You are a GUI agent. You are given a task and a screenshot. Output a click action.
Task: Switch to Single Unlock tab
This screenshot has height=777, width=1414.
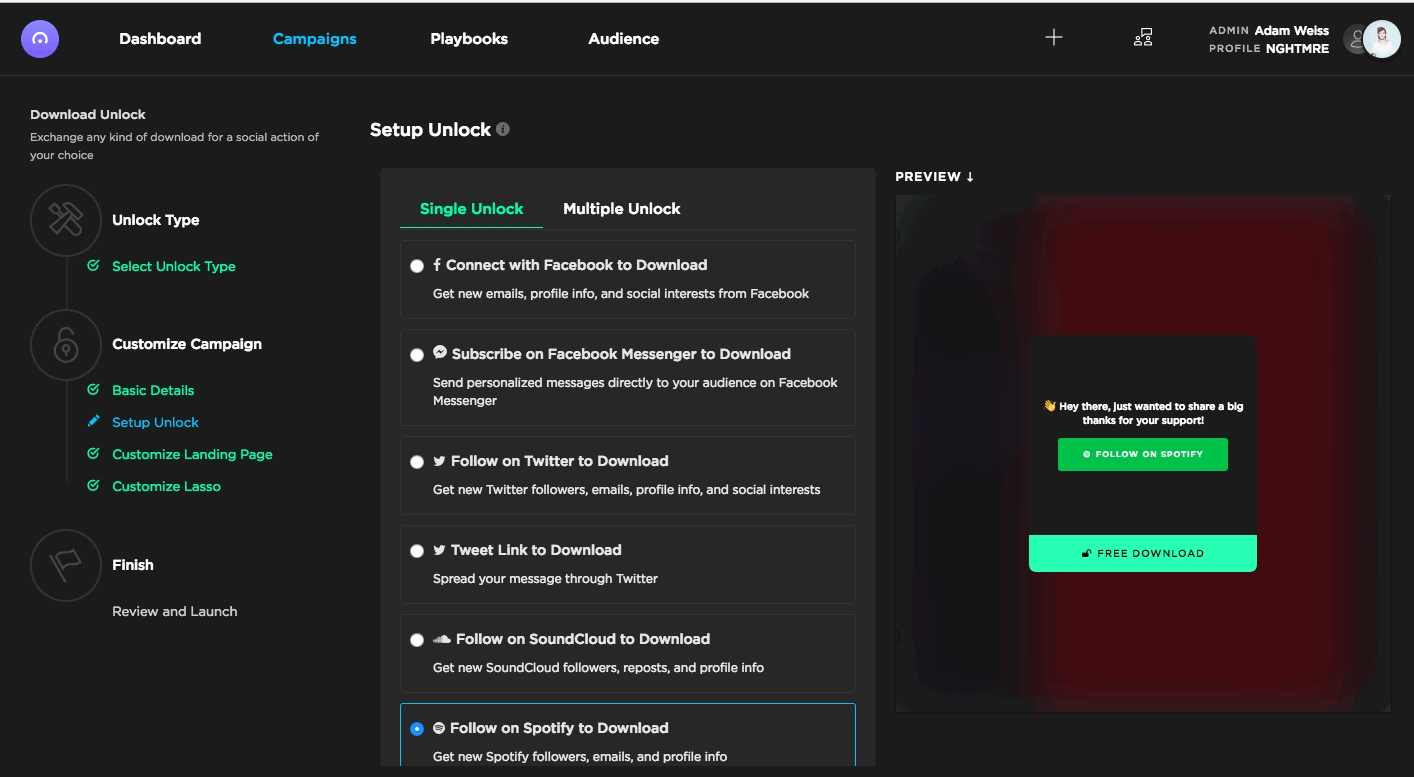point(472,208)
